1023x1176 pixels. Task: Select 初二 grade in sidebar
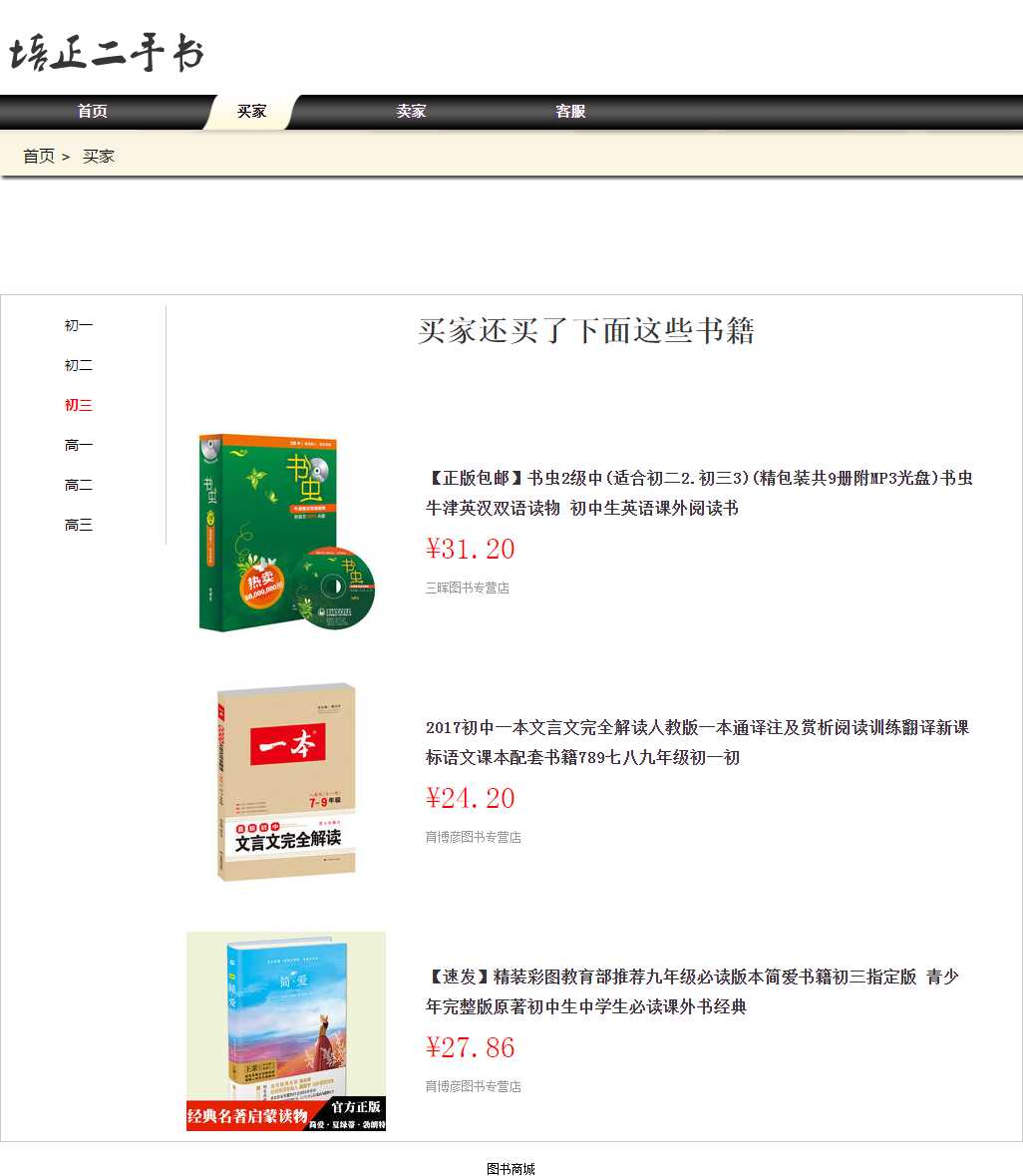tap(79, 366)
